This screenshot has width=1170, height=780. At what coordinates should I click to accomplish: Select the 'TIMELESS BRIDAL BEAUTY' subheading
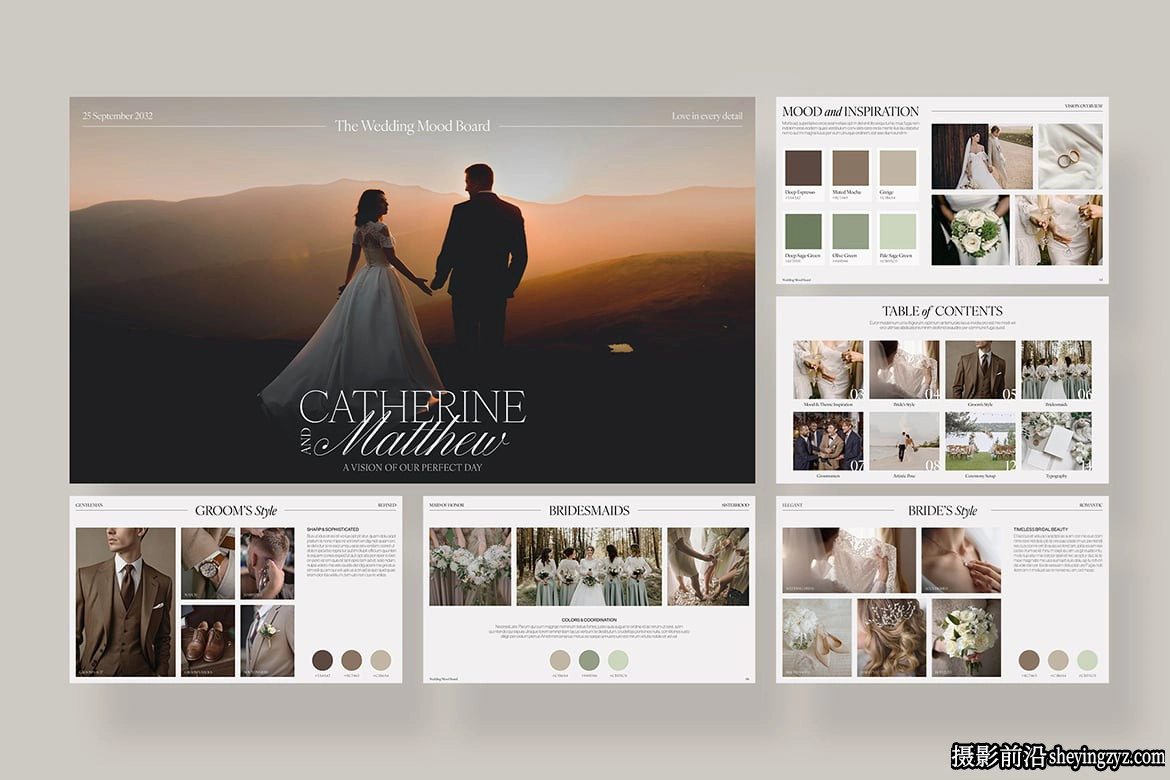click(x=1040, y=529)
